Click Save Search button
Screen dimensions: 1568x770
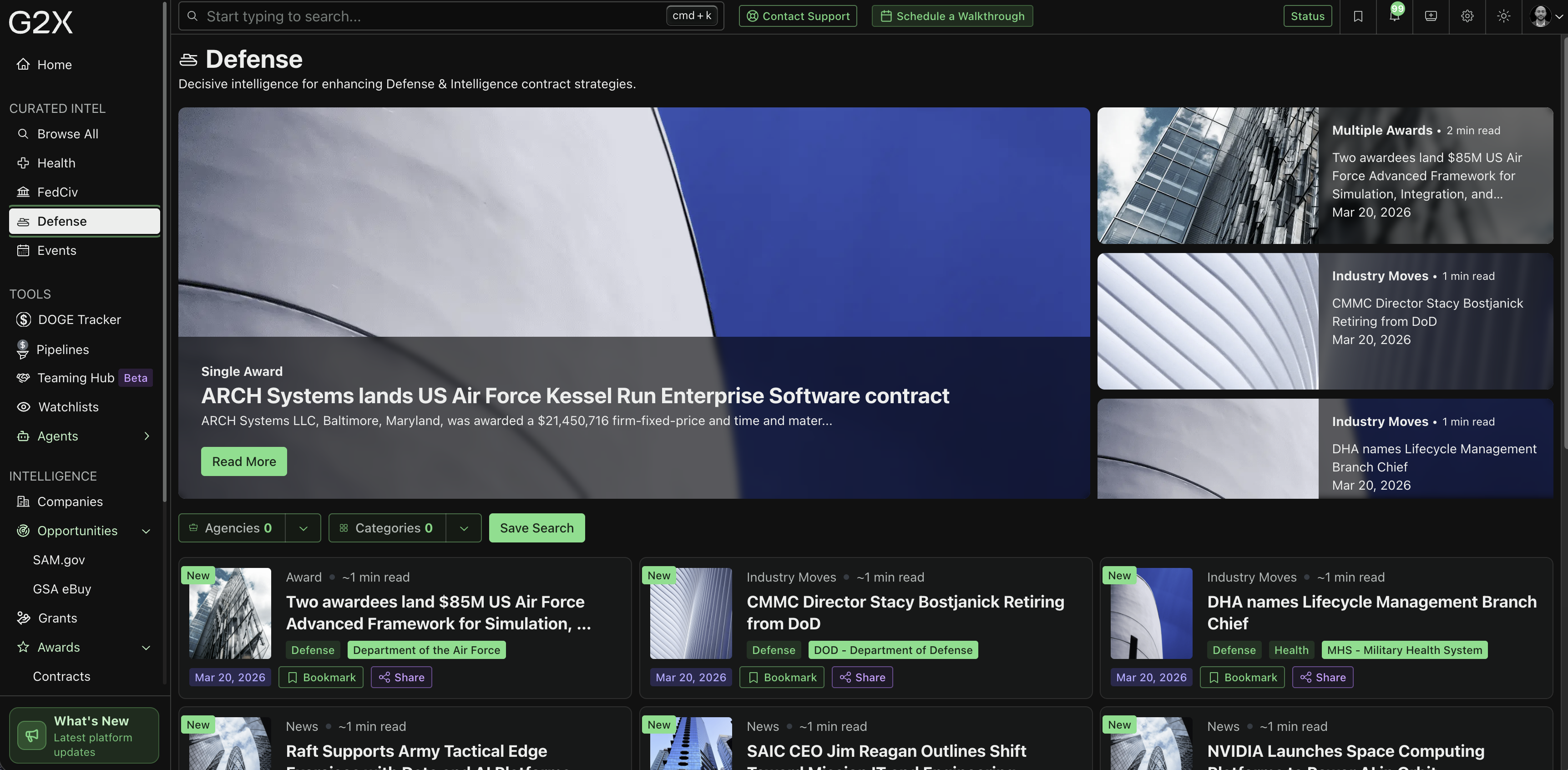point(537,528)
